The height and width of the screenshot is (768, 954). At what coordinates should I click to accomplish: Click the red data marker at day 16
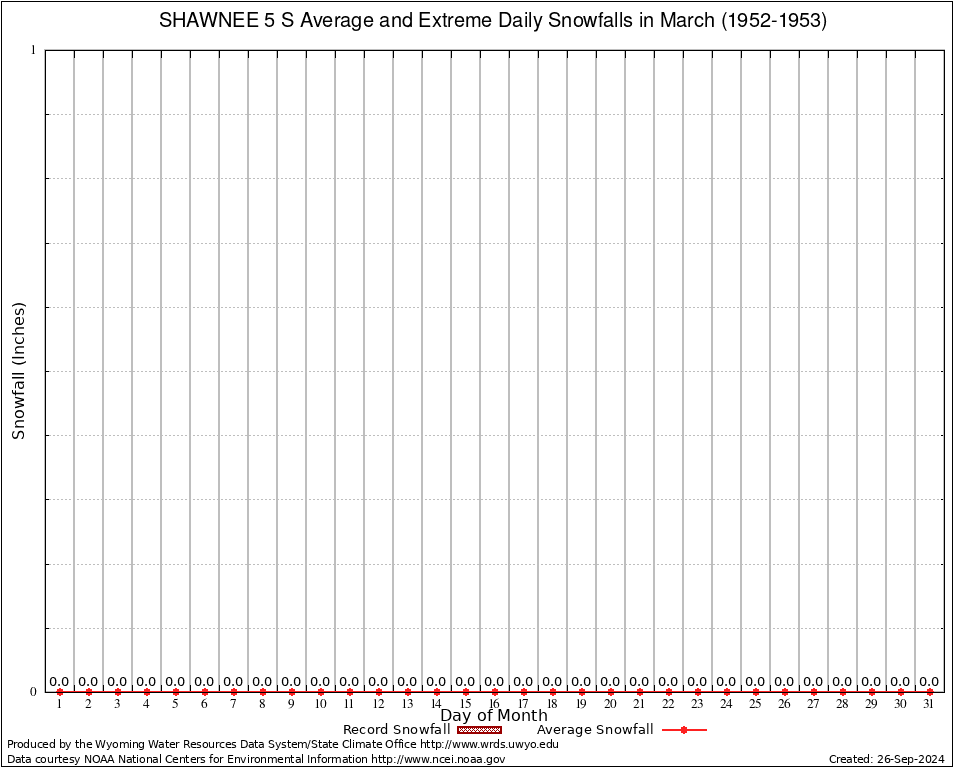tap(495, 692)
